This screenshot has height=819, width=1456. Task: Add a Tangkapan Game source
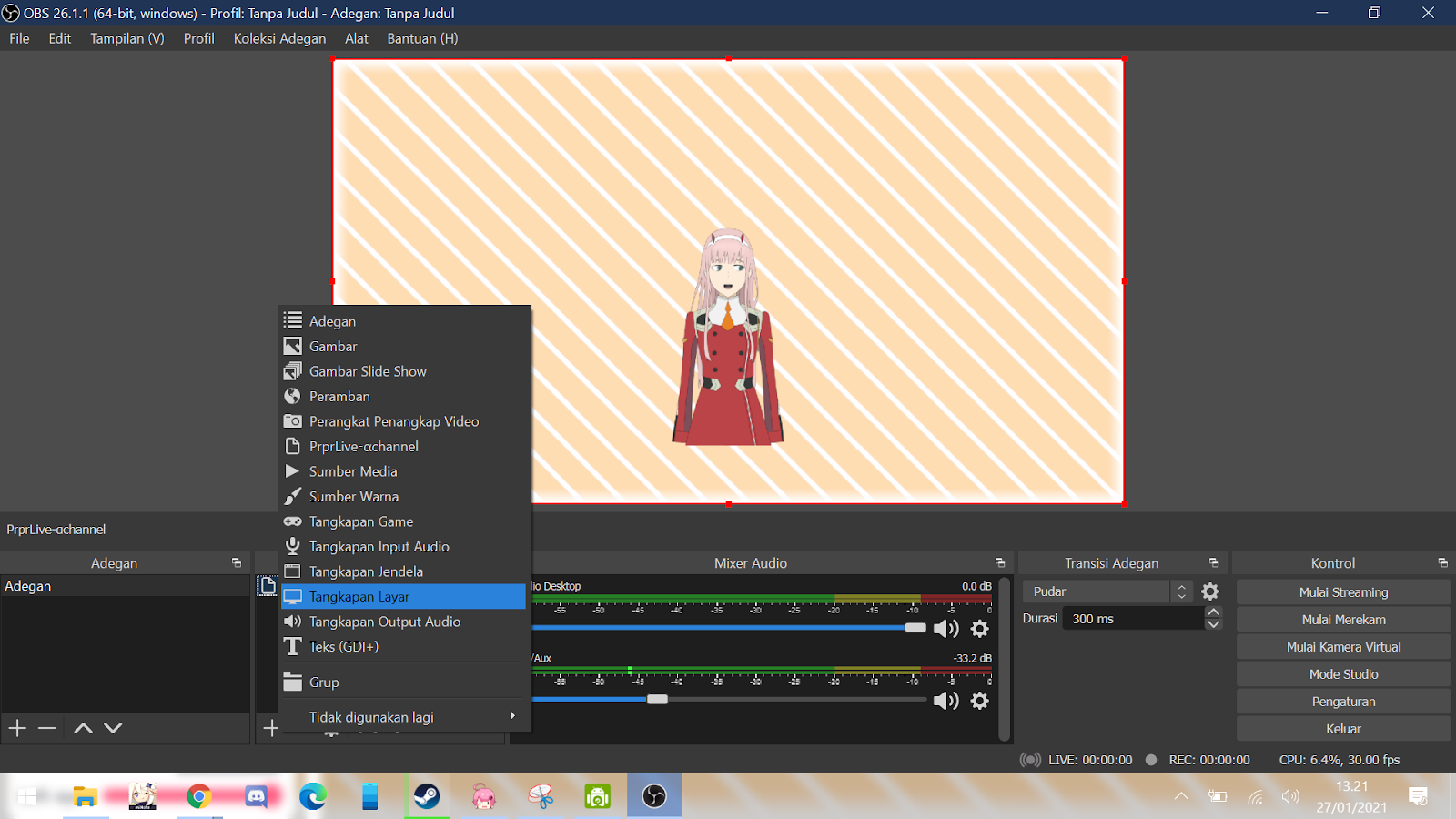[404, 521]
